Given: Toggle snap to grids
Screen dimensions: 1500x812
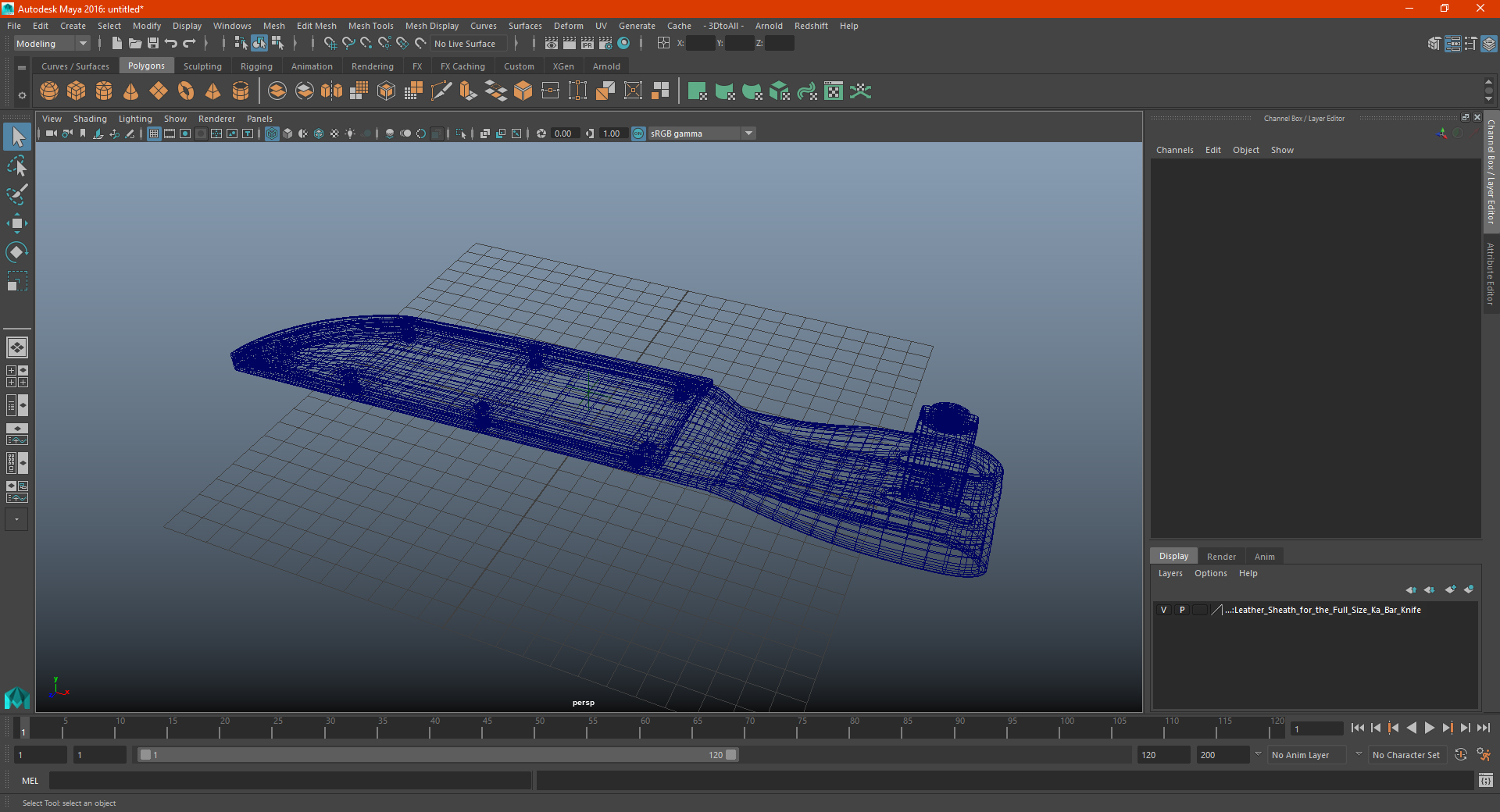Looking at the screenshot, I should tap(330, 44).
